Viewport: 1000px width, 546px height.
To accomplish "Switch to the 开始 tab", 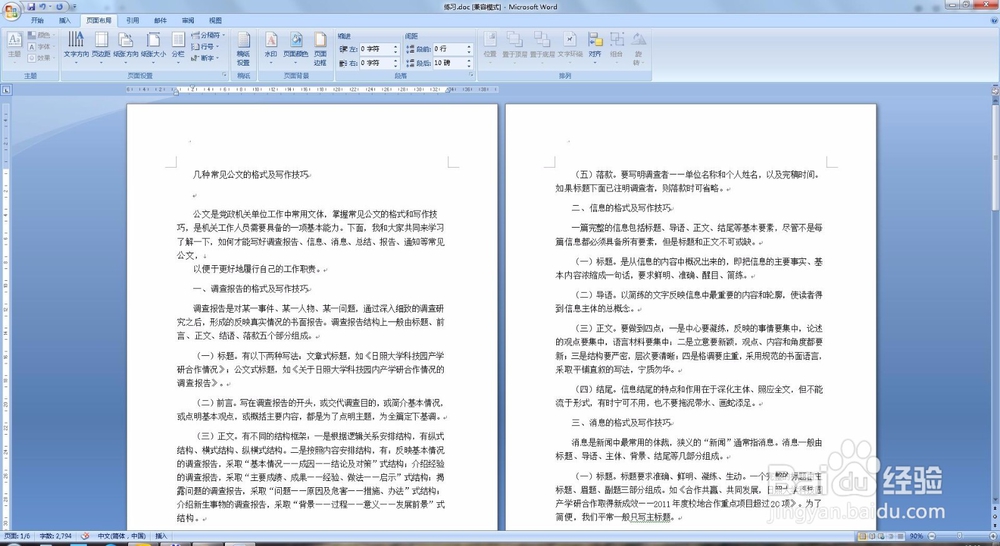I will [x=37, y=20].
